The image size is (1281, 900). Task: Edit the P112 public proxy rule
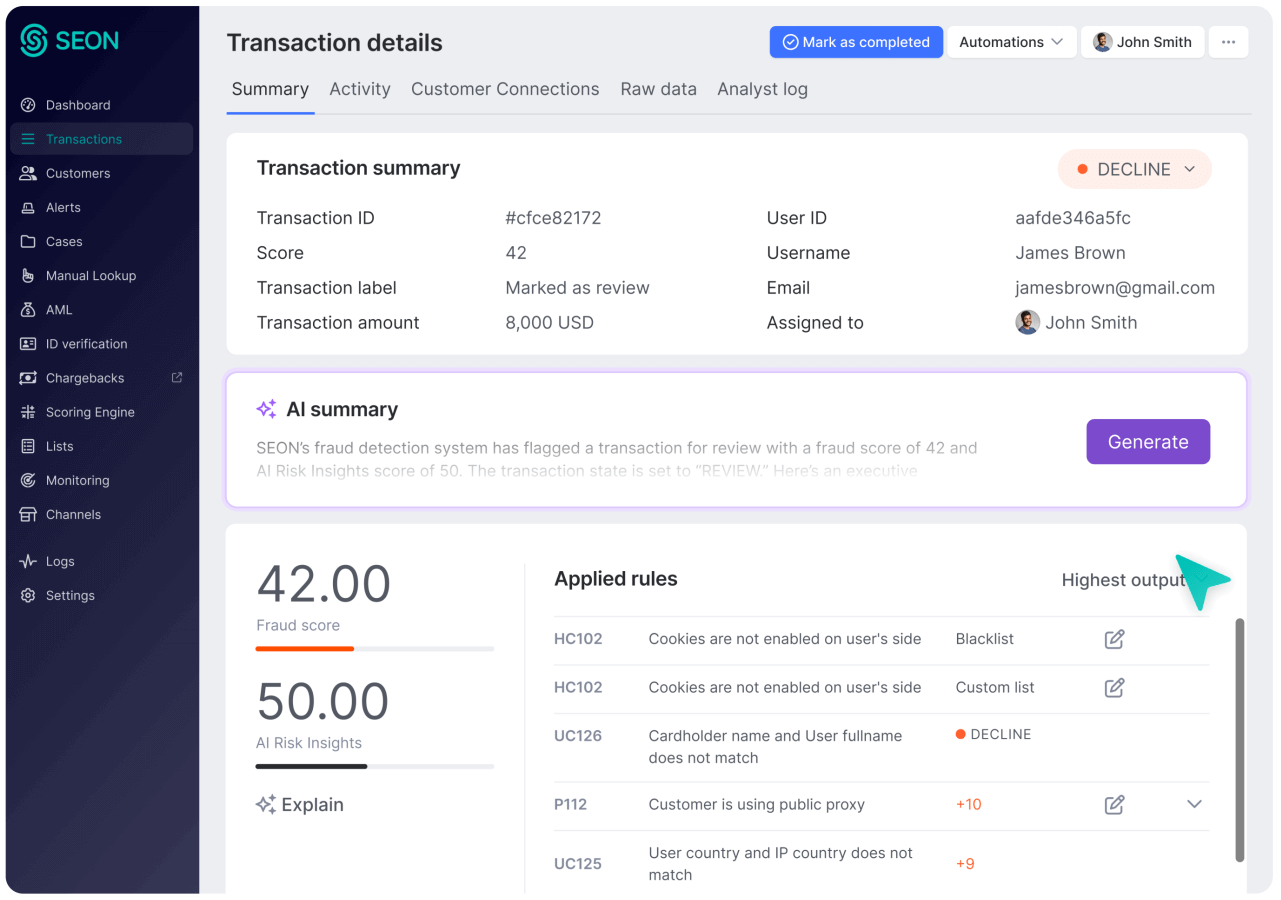pyautogui.click(x=1114, y=805)
